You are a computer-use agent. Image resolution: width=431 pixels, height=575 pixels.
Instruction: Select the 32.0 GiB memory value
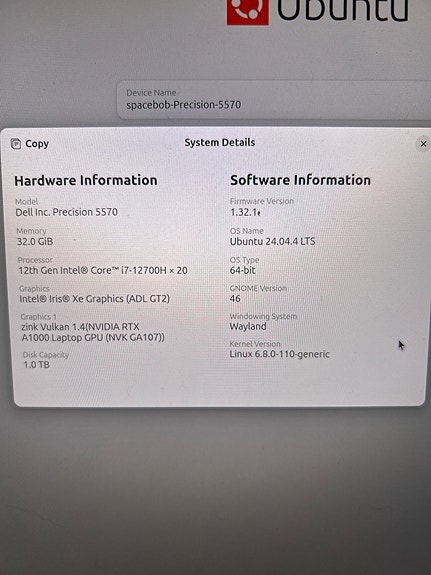click(35, 242)
